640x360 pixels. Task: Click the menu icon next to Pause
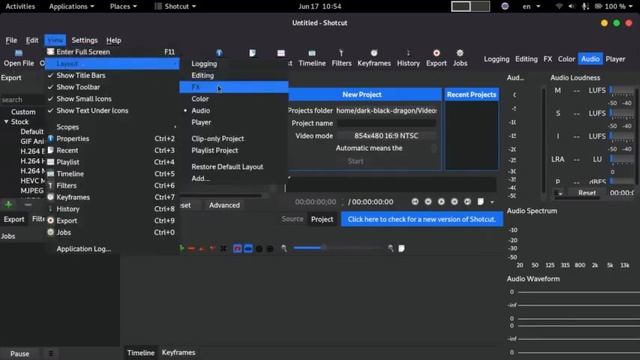[x=51, y=353]
